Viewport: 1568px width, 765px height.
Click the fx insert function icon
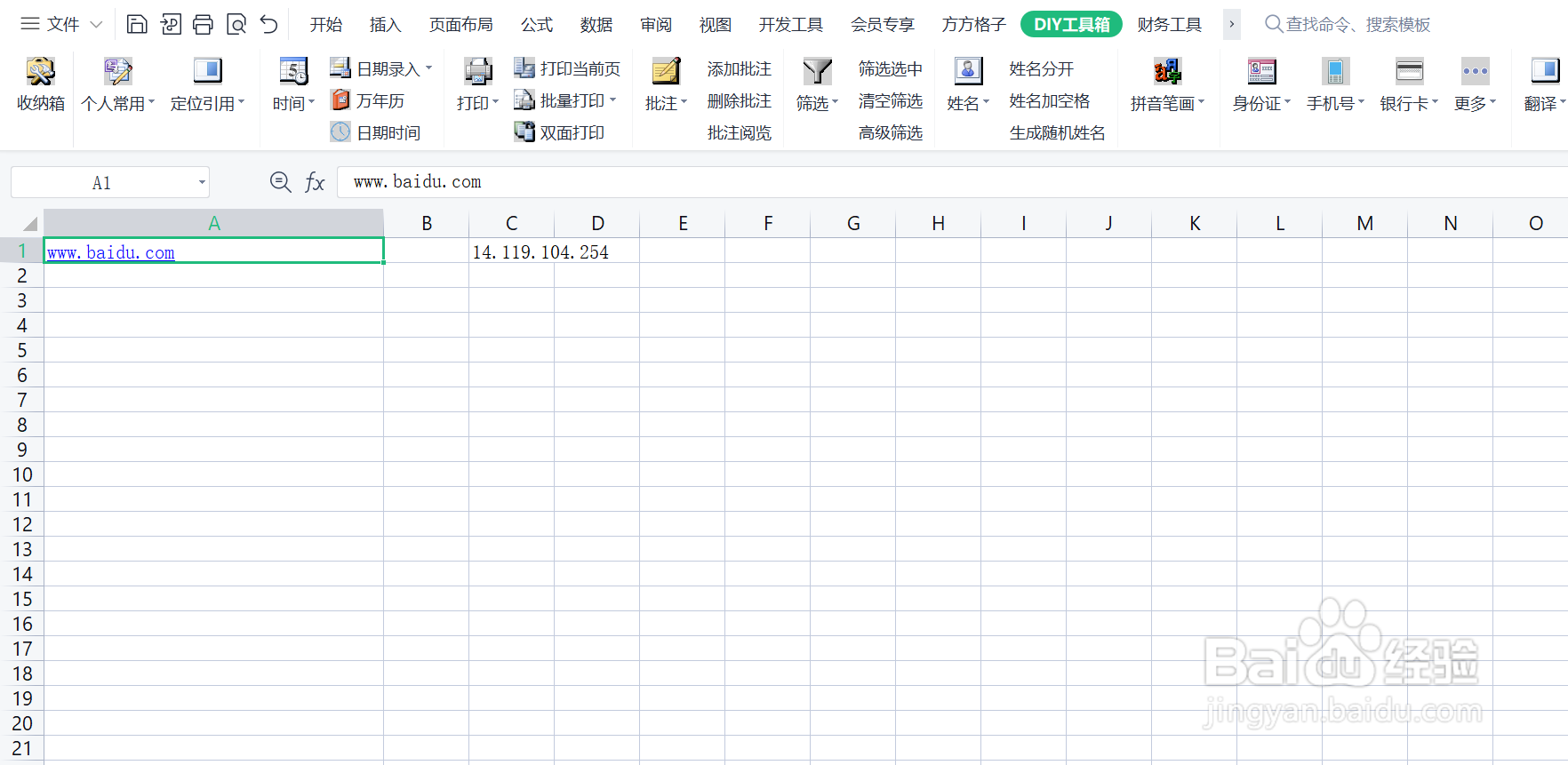[315, 182]
